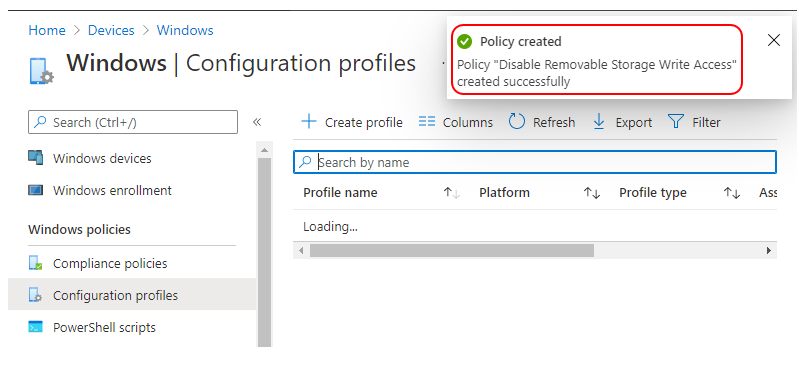Select Configuration profiles in sidebar

click(x=132, y=295)
